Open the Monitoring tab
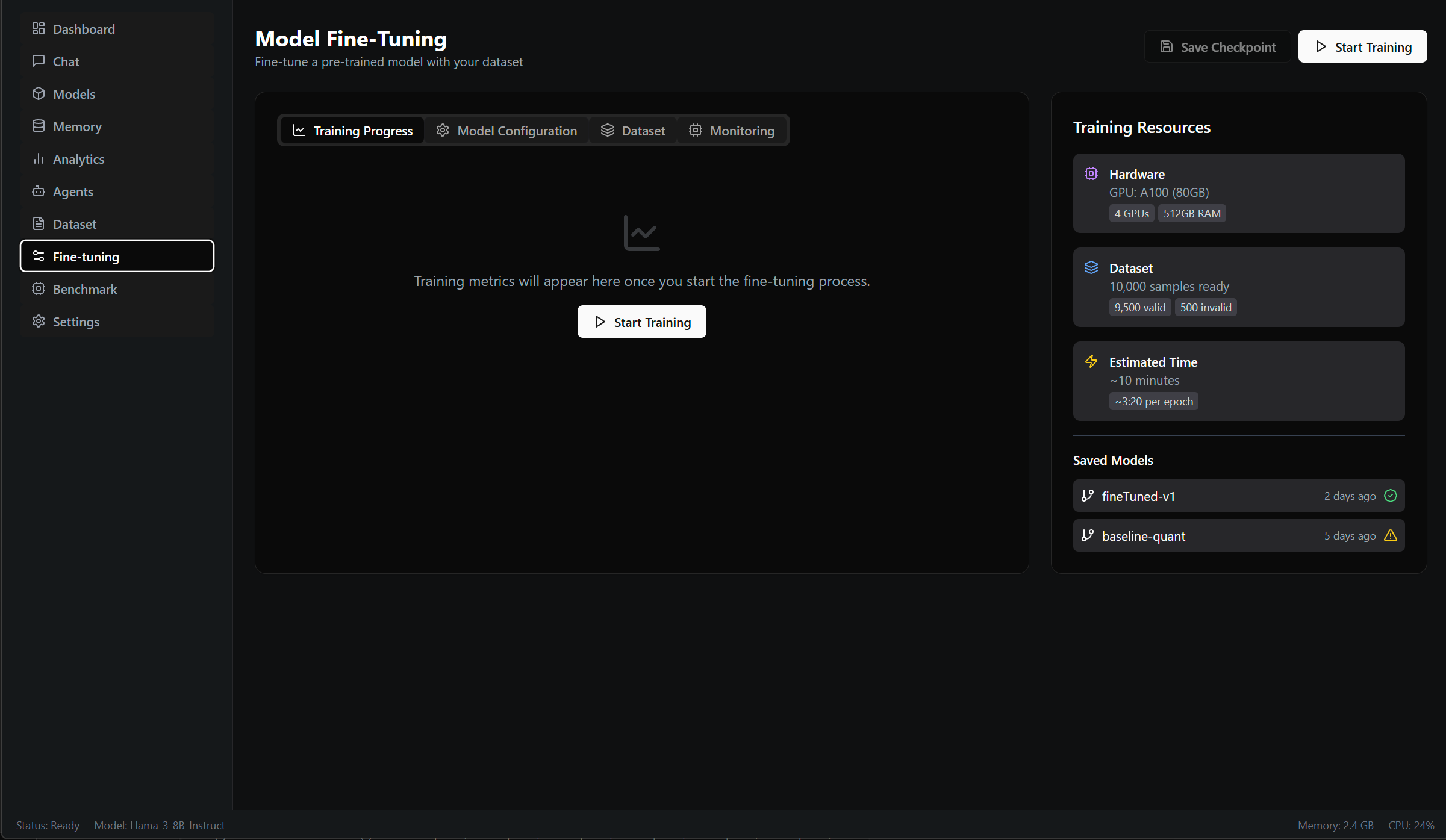The image size is (1446, 840). point(732,131)
